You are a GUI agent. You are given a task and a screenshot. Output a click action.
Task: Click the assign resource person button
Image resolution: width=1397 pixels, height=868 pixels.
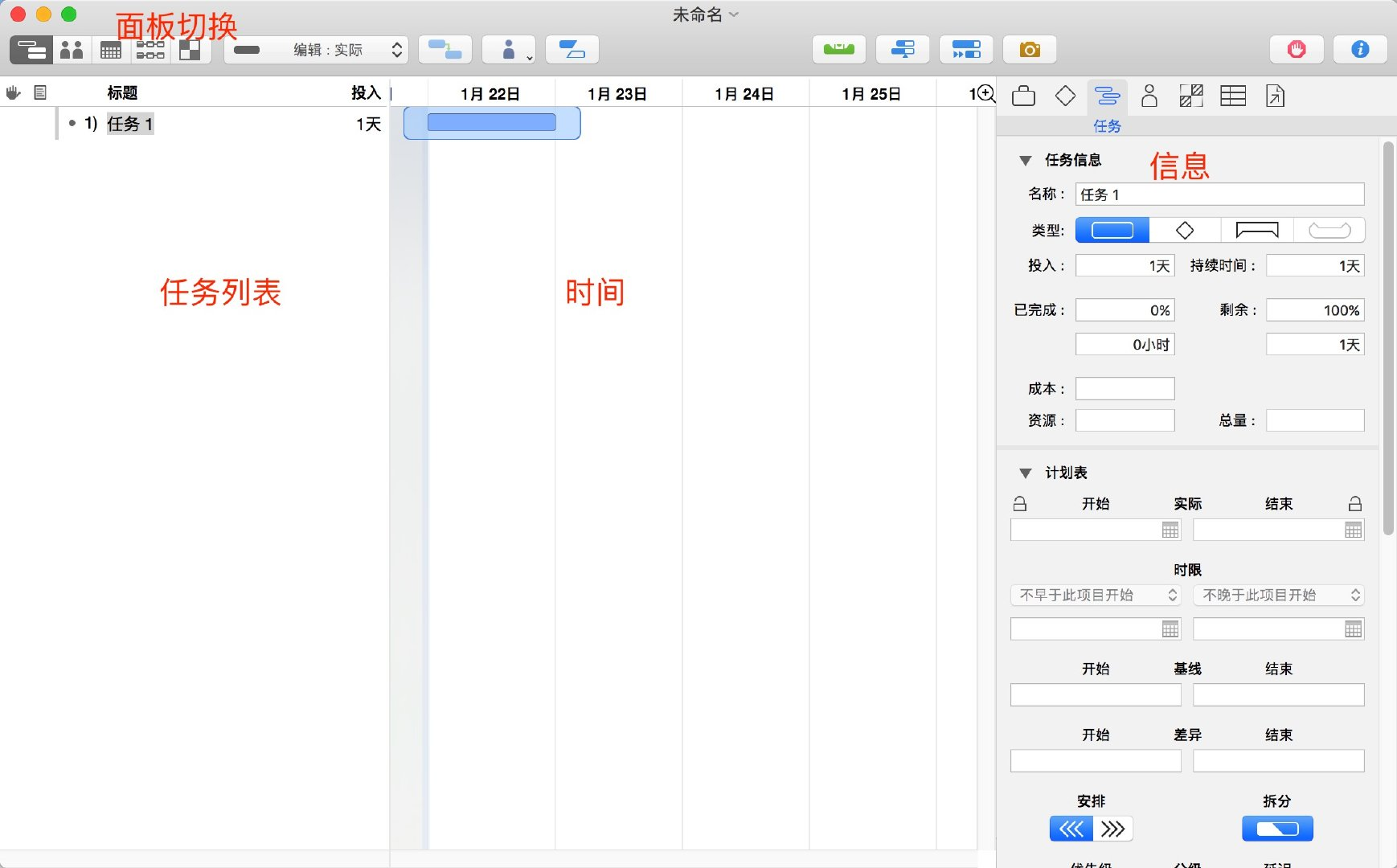pos(508,50)
